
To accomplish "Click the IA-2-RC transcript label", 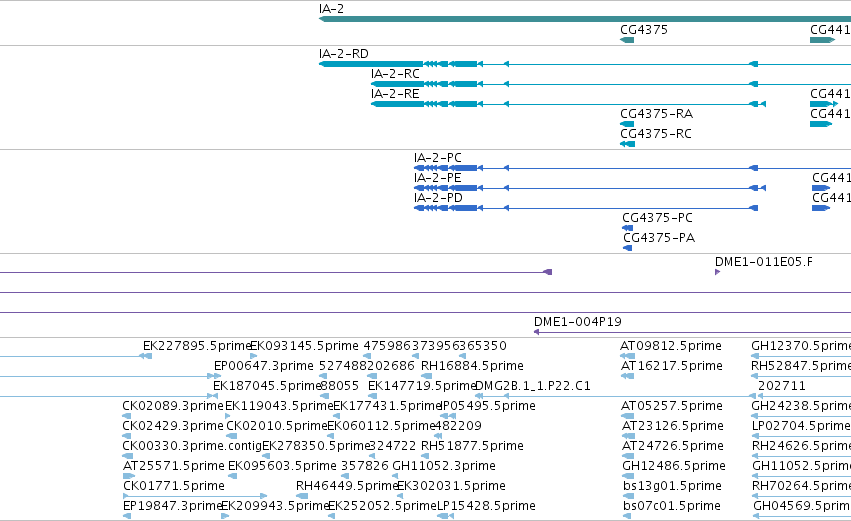I will (x=395, y=74).
